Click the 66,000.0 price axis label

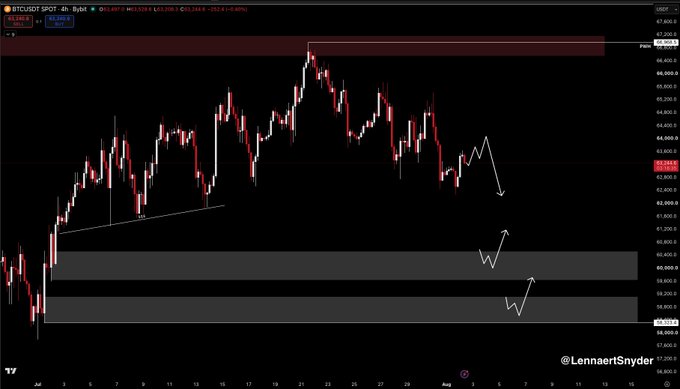(667, 73)
